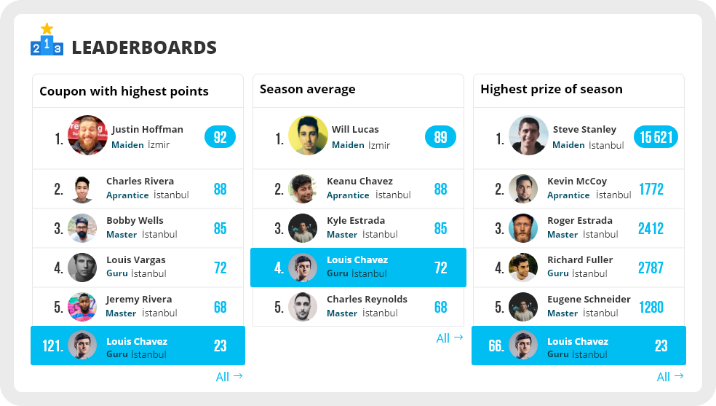The height and width of the screenshot is (406, 716).
Task: Select Steve Stanley's avatar photo
Action: [528, 136]
